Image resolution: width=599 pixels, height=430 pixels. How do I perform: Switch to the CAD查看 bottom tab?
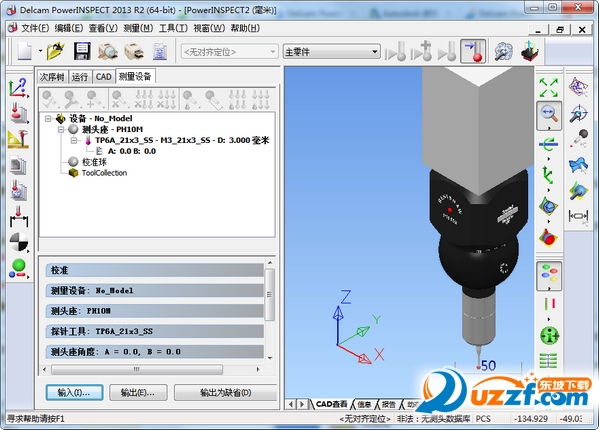(x=331, y=404)
